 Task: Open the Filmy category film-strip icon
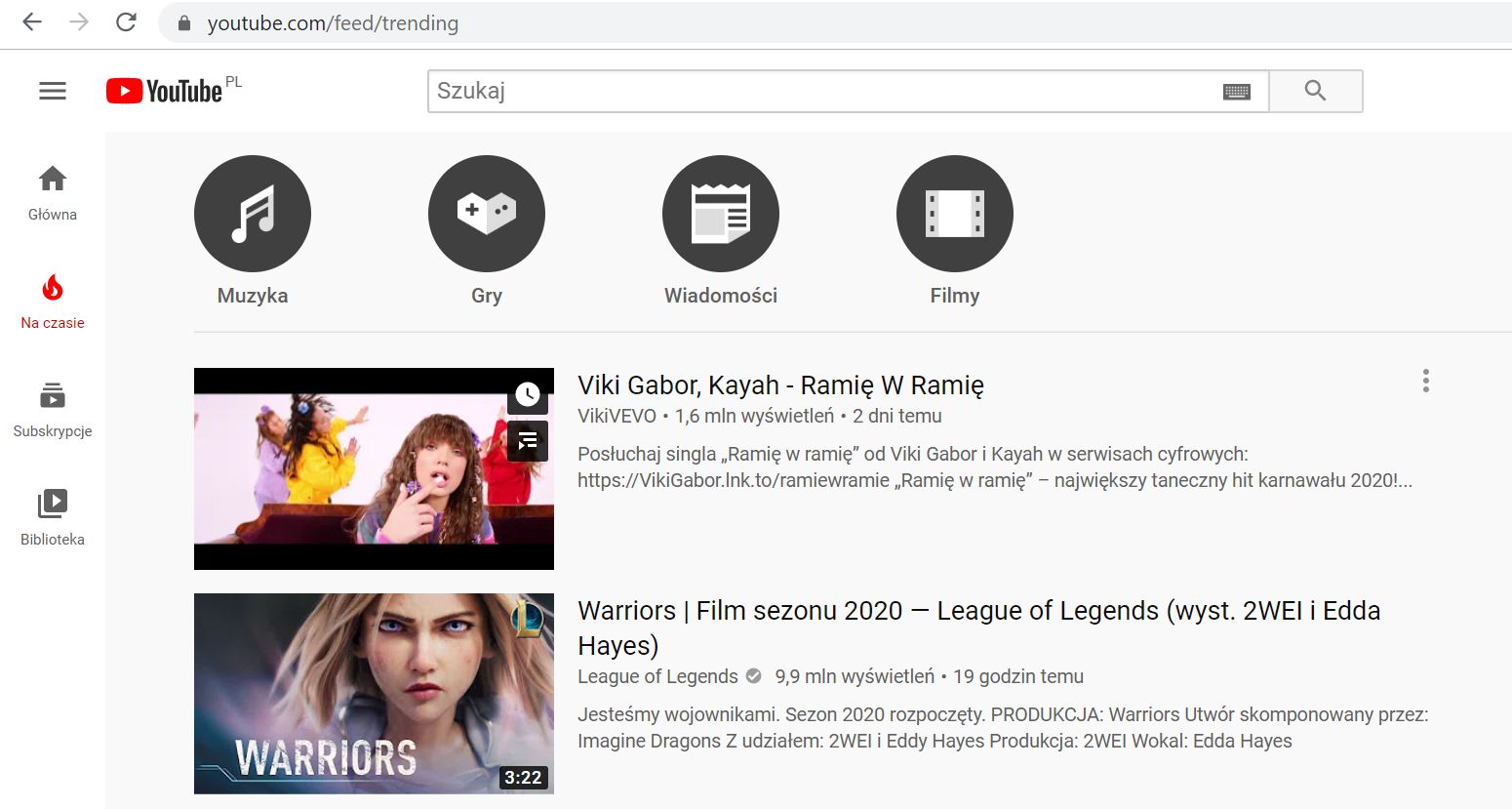pyautogui.click(x=955, y=214)
